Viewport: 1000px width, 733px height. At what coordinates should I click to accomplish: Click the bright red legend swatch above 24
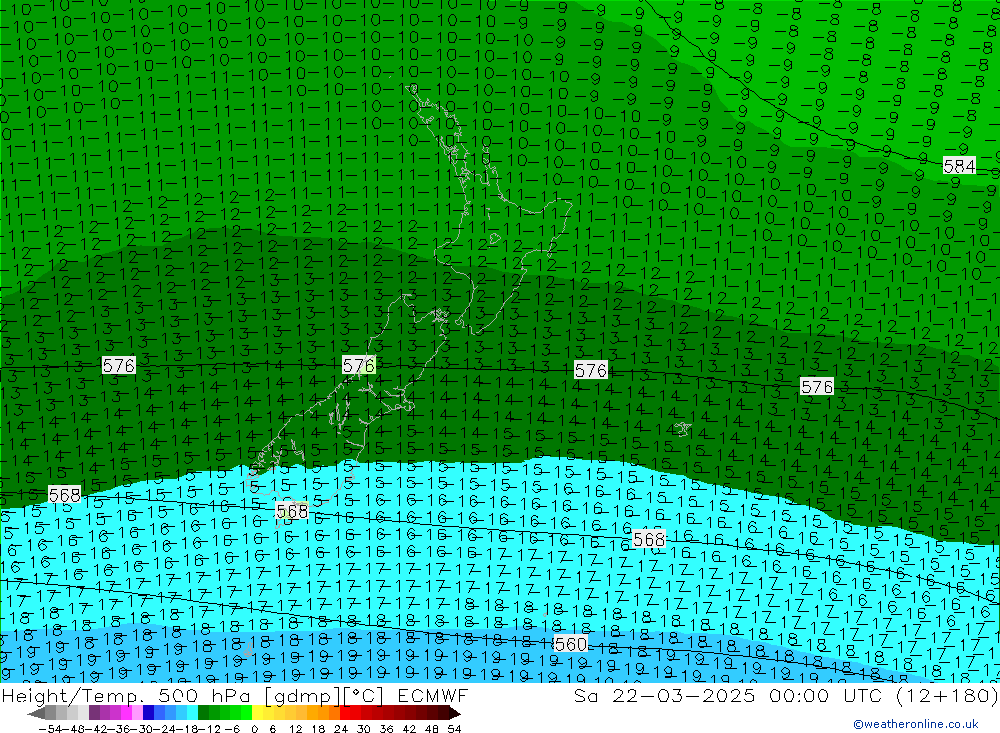click(x=345, y=713)
